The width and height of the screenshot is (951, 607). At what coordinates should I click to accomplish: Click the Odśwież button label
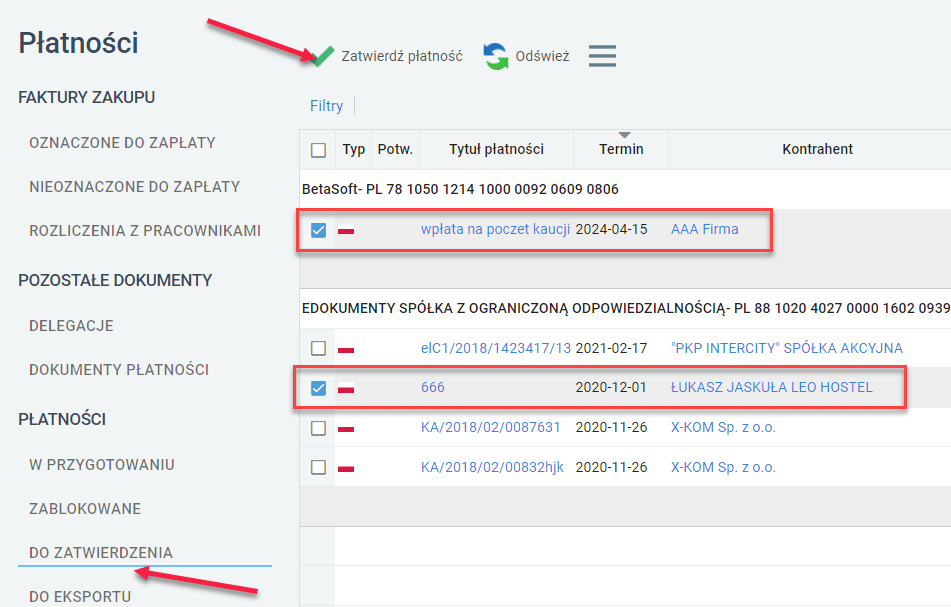click(x=542, y=56)
